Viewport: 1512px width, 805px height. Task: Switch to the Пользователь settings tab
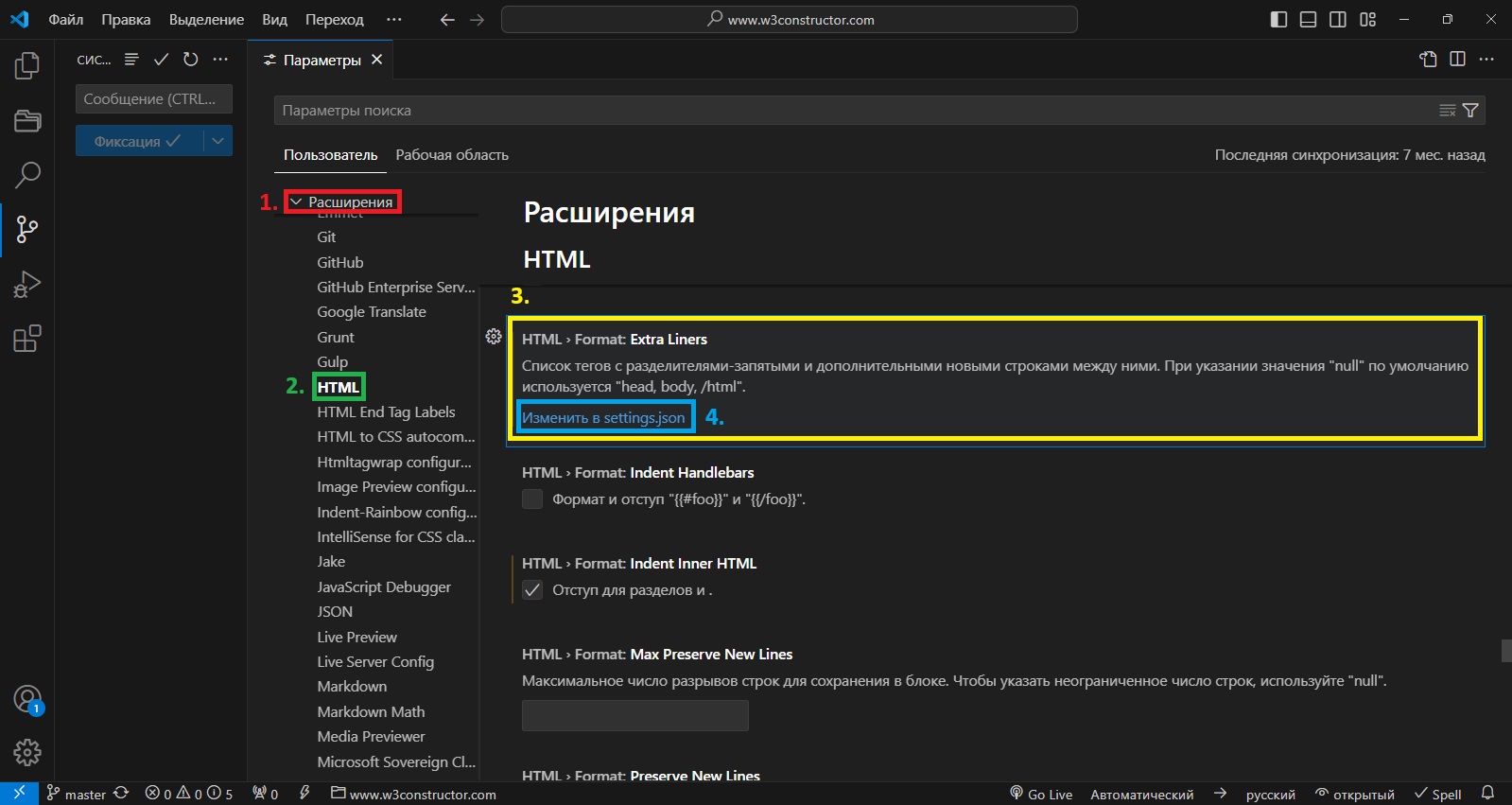coord(330,155)
